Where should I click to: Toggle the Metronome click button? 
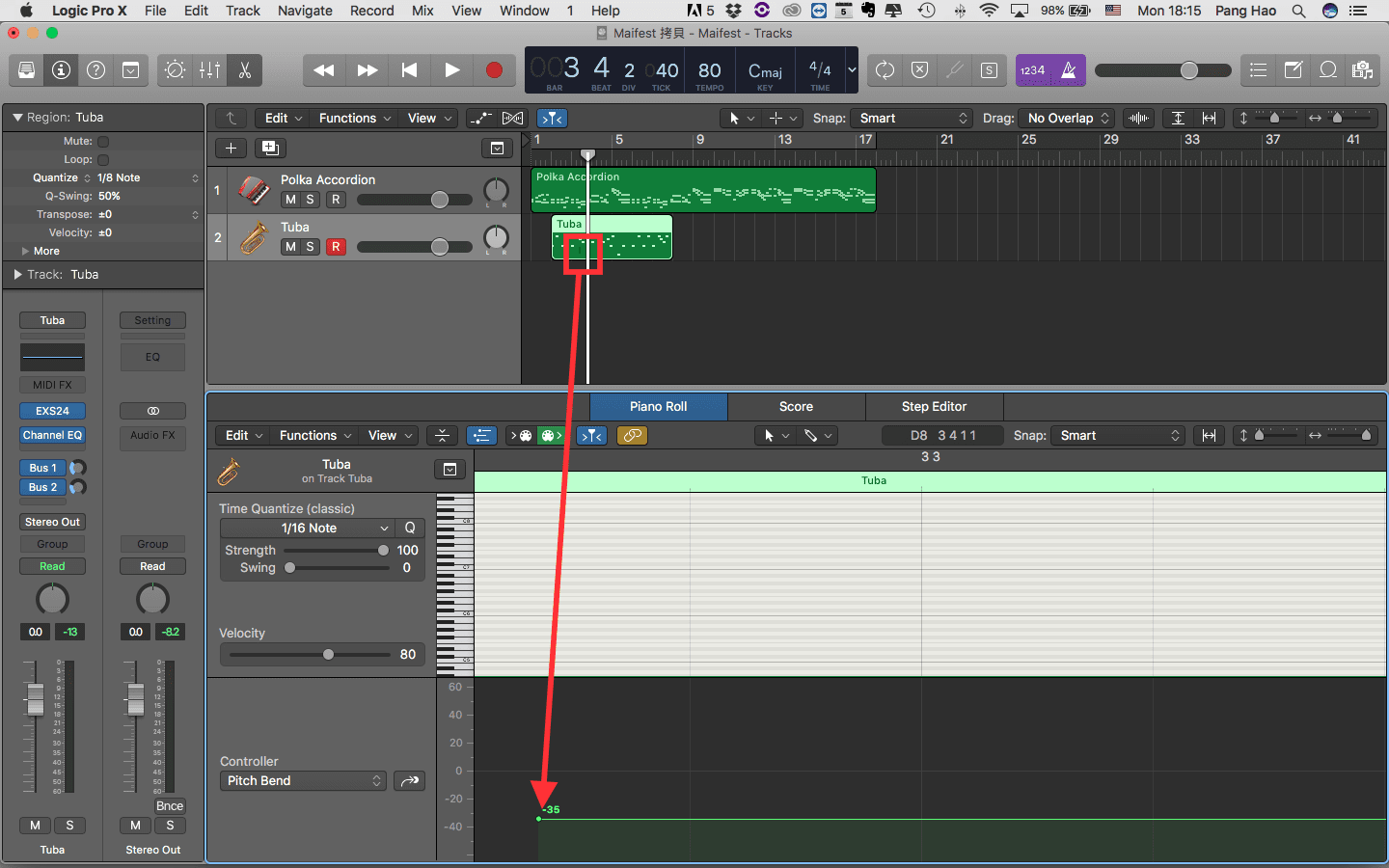click(x=1068, y=70)
